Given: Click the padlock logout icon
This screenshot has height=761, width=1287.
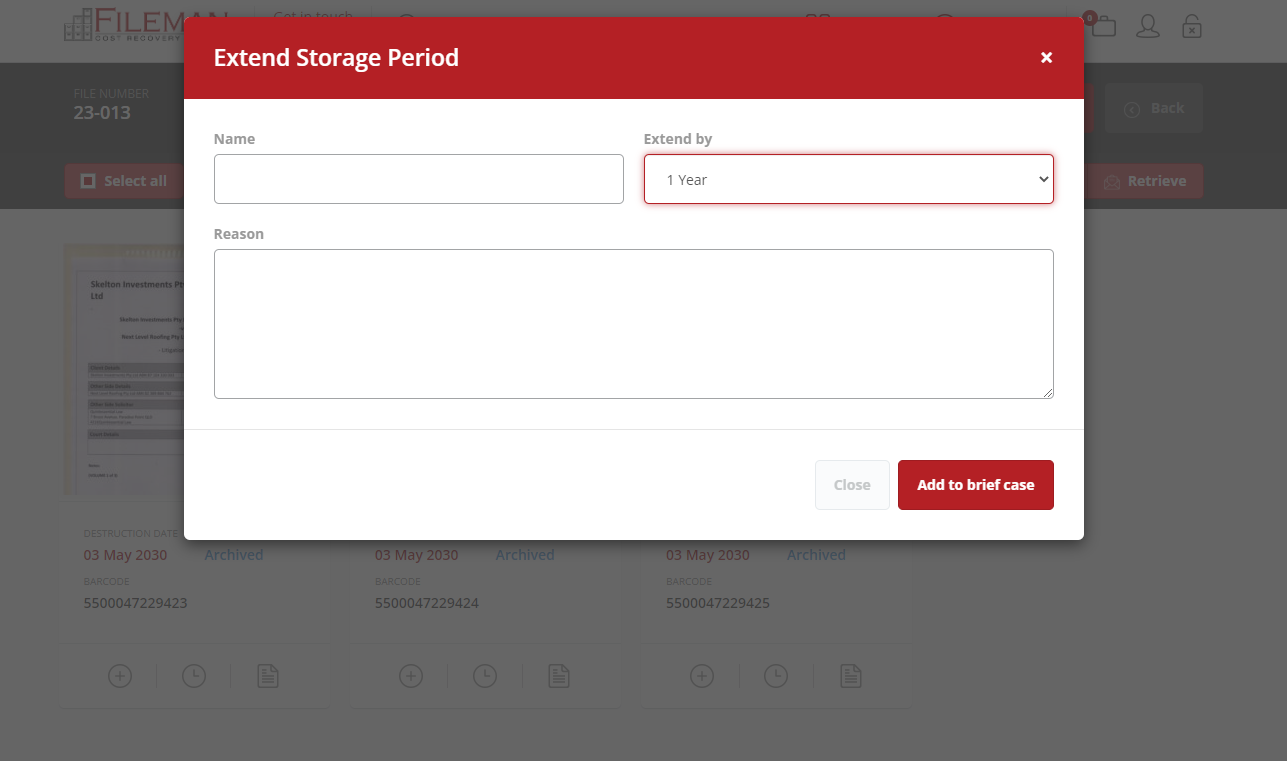Looking at the screenshot, I should tap(1191, 27).
